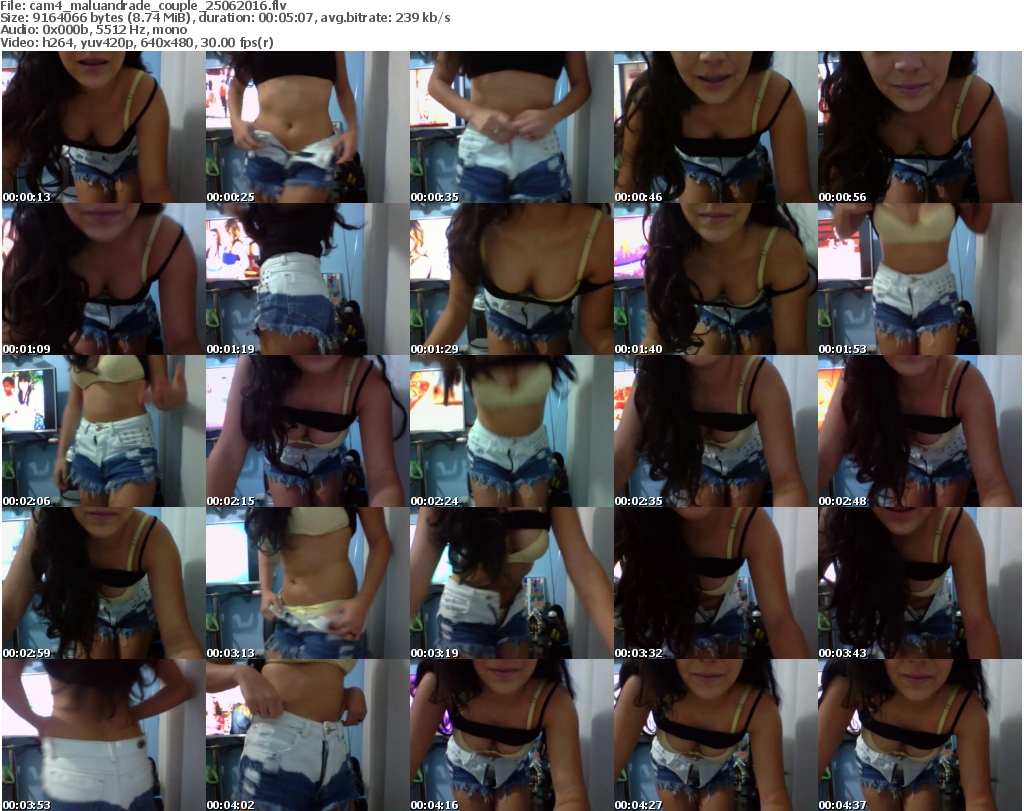
Task: Open the frame at 00:01:53
Action: coord(920,279)
